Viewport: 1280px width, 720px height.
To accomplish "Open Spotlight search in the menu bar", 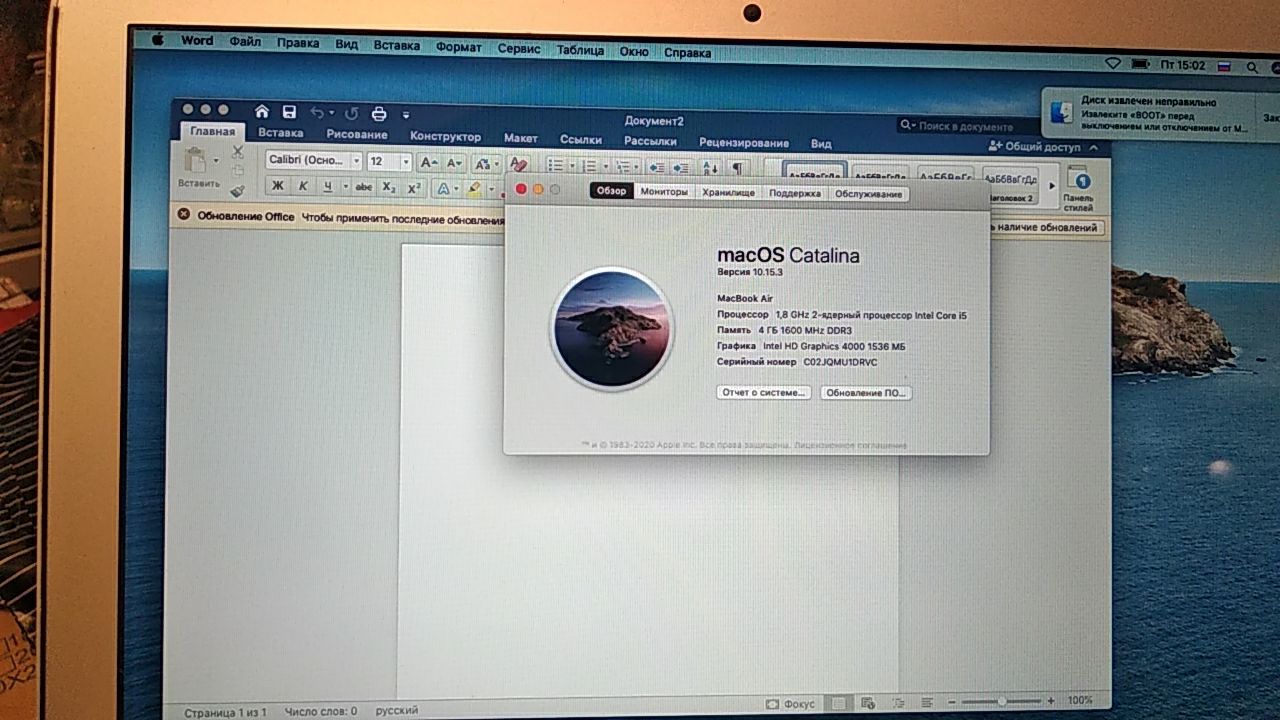I will pos(1252,66).
